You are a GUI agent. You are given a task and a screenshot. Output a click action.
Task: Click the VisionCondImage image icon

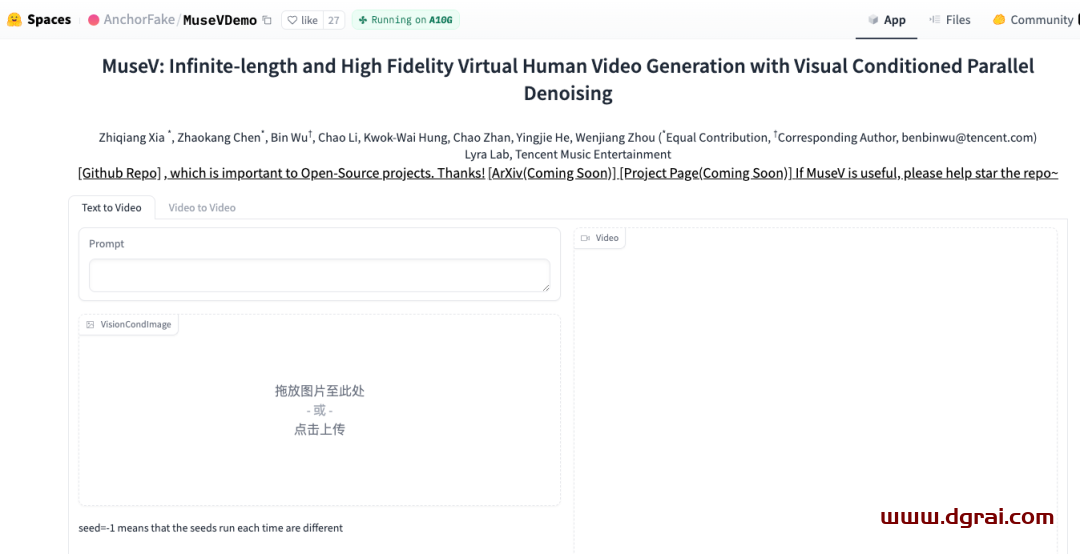[90, 325]
